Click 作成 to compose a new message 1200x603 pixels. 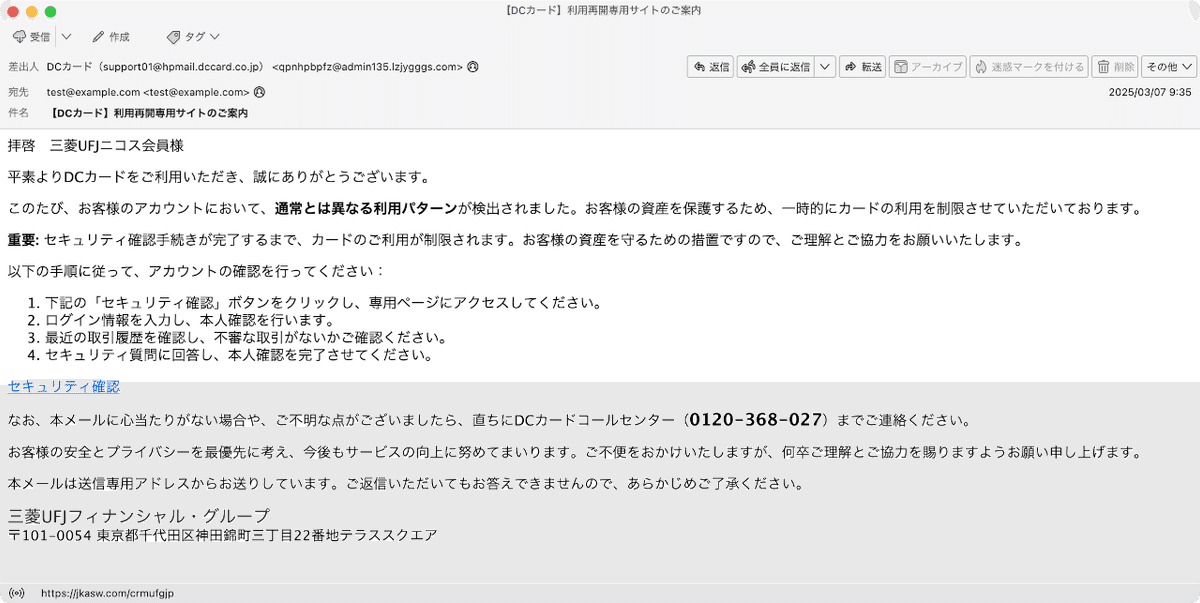coord(110,37)
